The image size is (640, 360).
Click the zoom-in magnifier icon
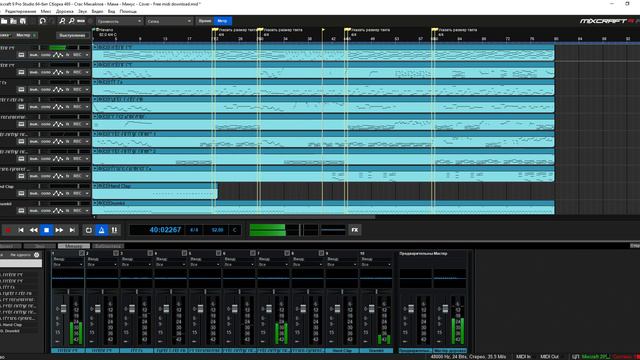pyautogui.click(x=62, y=21)
